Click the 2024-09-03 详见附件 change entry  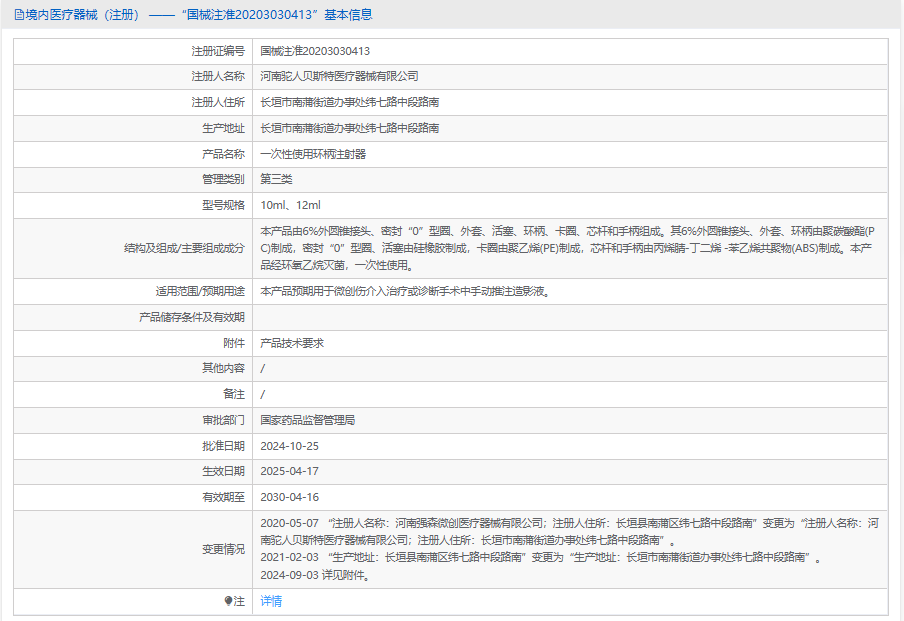tap(314, 575)
